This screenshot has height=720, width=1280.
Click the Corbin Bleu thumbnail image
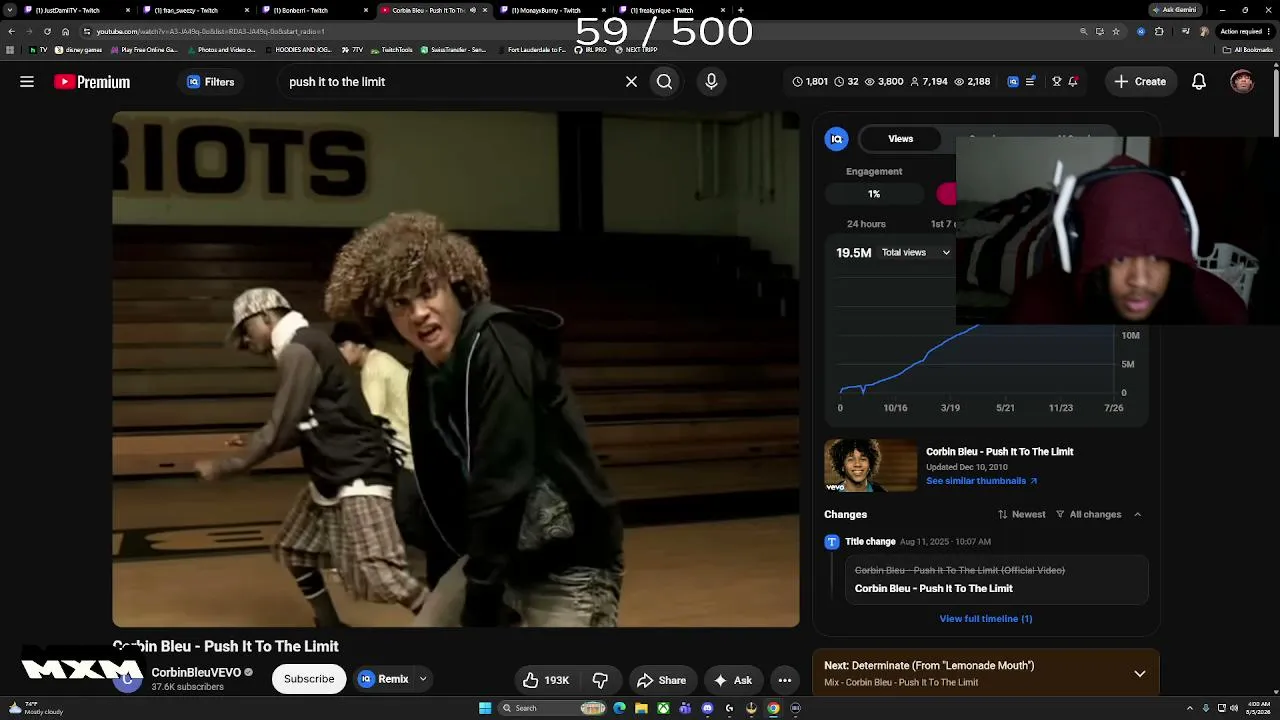pos(870,466)
